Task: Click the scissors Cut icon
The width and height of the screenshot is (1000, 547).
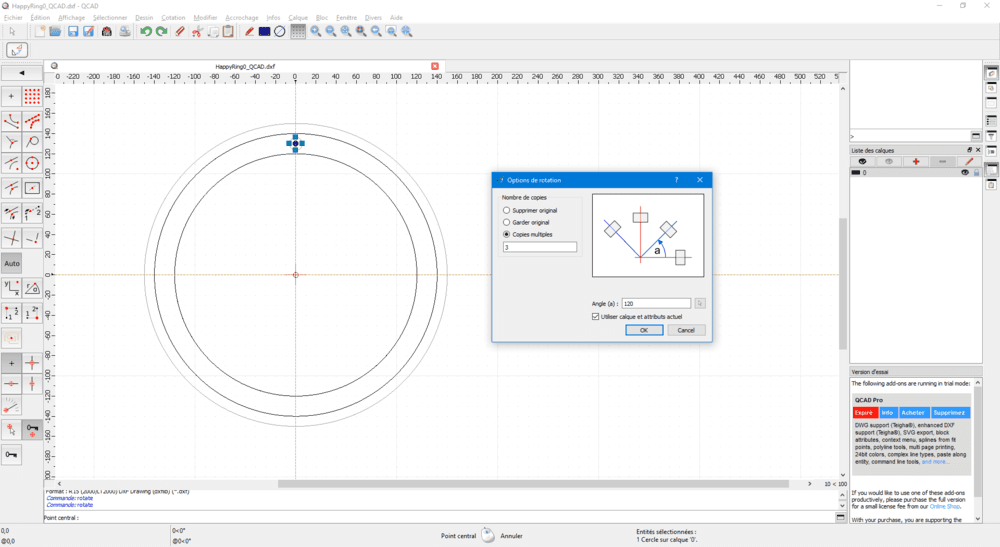Action: click(x=197, y=32)
